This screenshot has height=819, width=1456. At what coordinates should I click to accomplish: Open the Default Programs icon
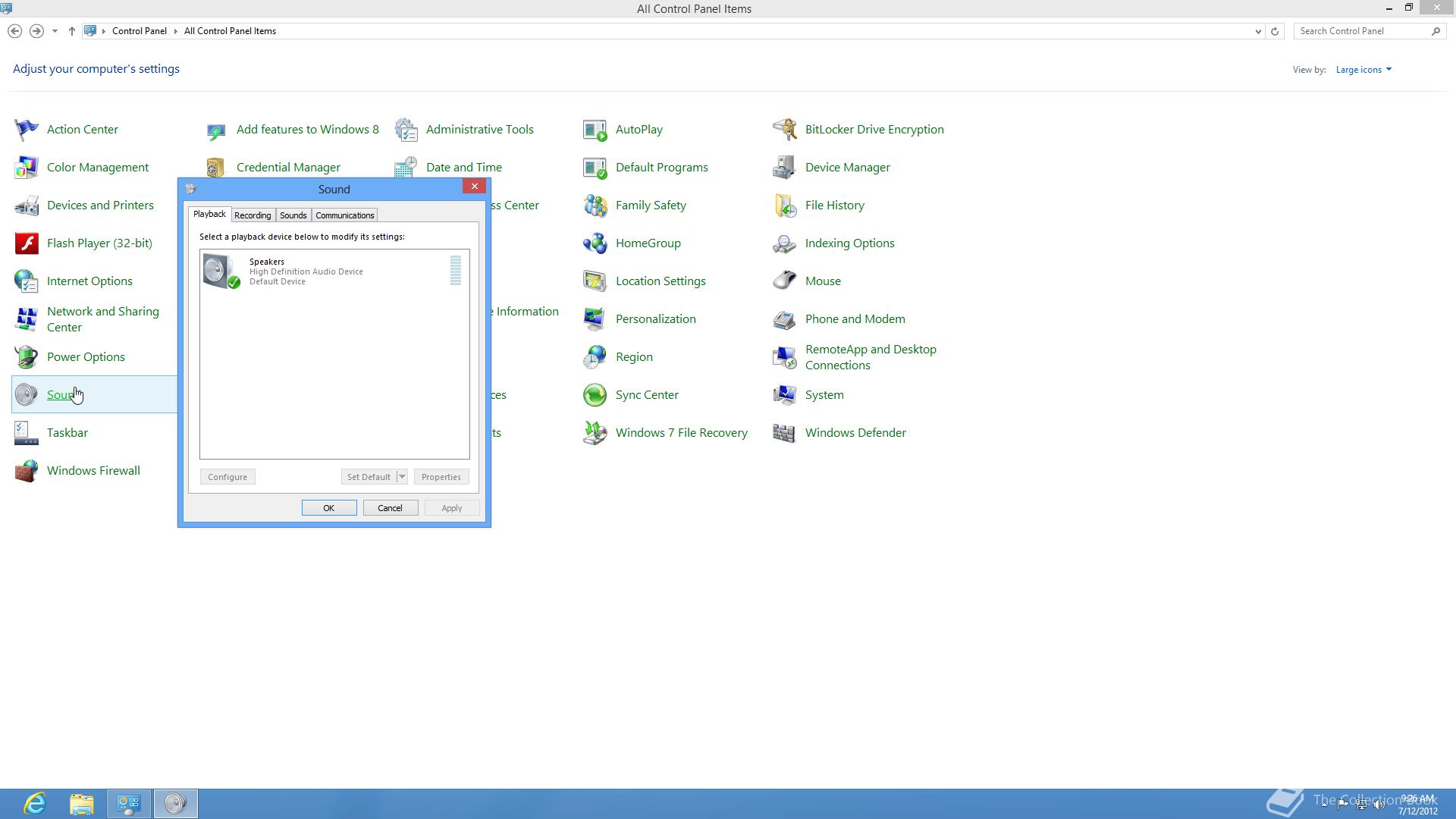(595, 168)
